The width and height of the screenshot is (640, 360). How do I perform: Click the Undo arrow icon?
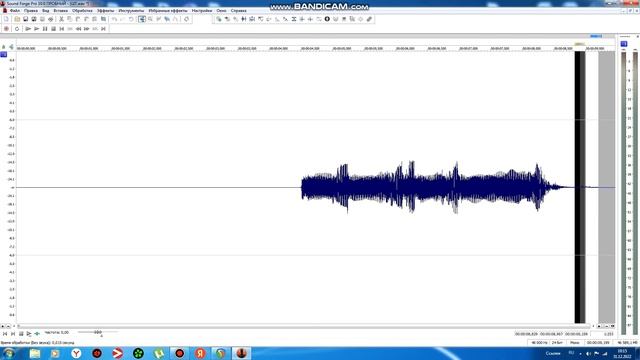[114, 19]
